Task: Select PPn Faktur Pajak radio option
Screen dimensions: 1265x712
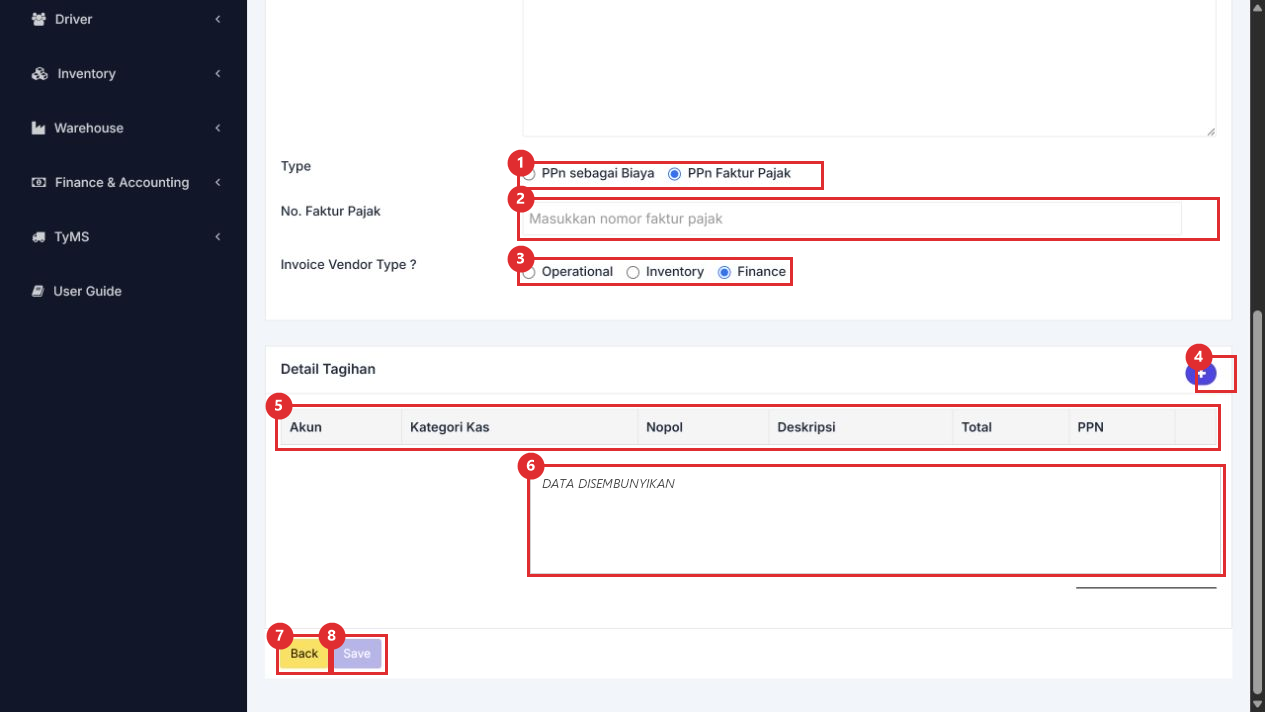Action: coord(674,173)
